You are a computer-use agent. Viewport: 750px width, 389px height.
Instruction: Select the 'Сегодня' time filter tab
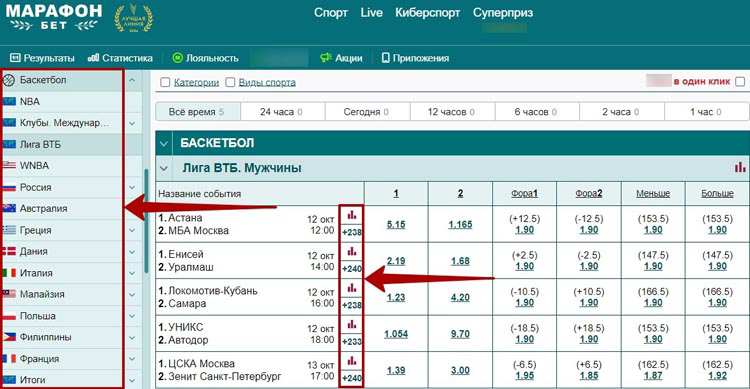coord(367,112)
